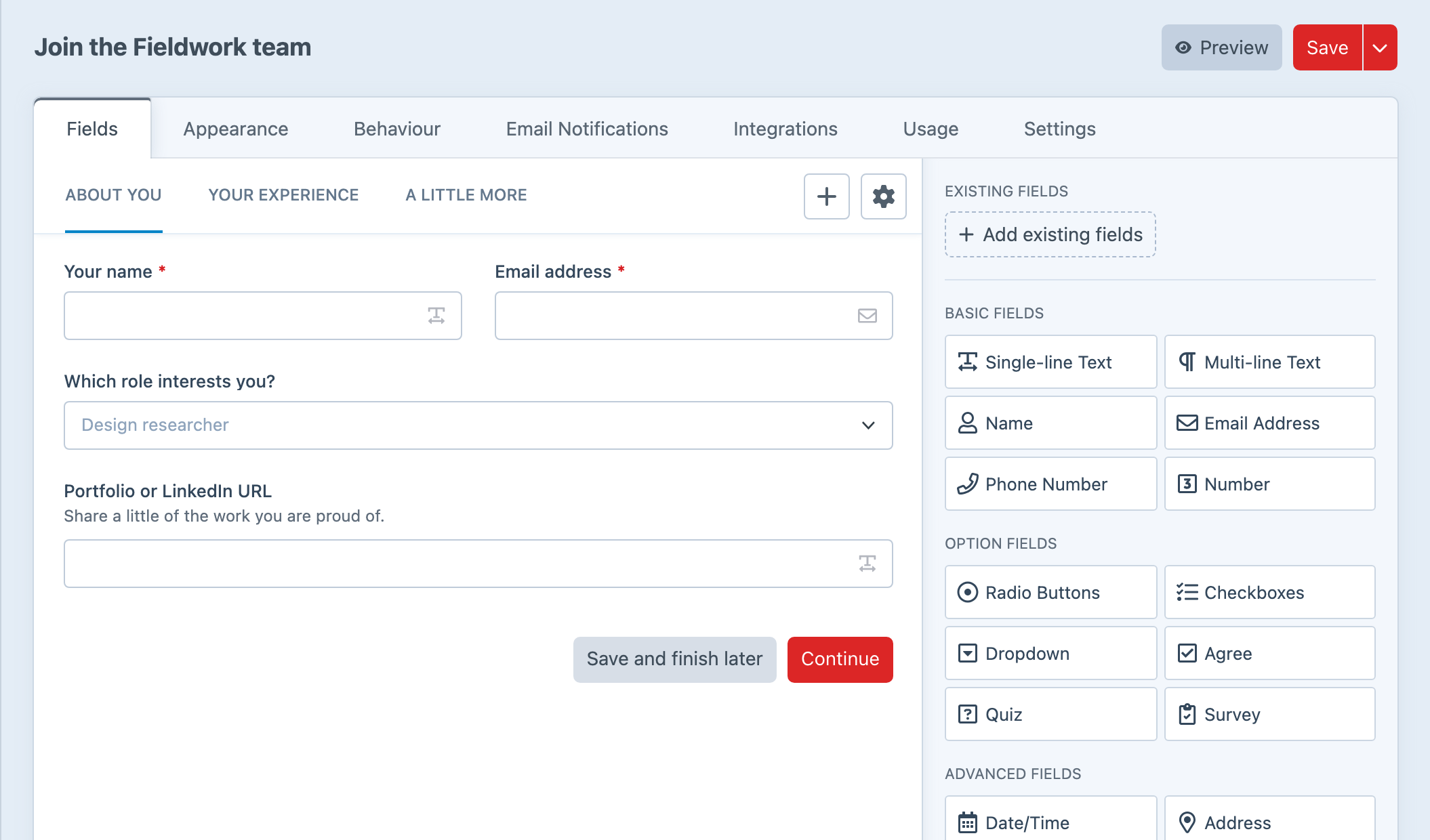Click the Portfolio or LinkedIn URL input

[478, 564]
